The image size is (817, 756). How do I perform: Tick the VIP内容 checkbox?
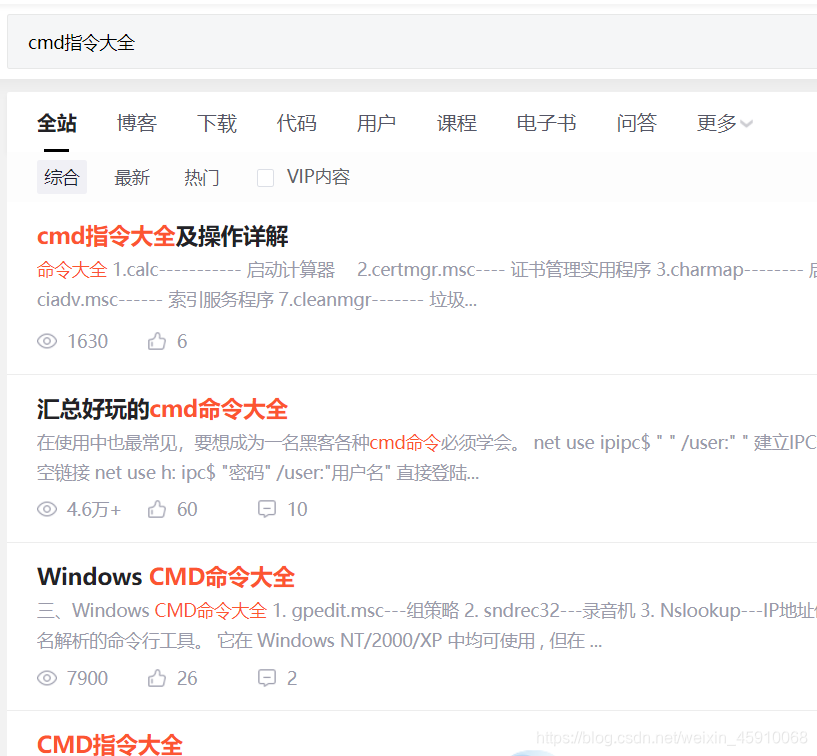[265, 178]
